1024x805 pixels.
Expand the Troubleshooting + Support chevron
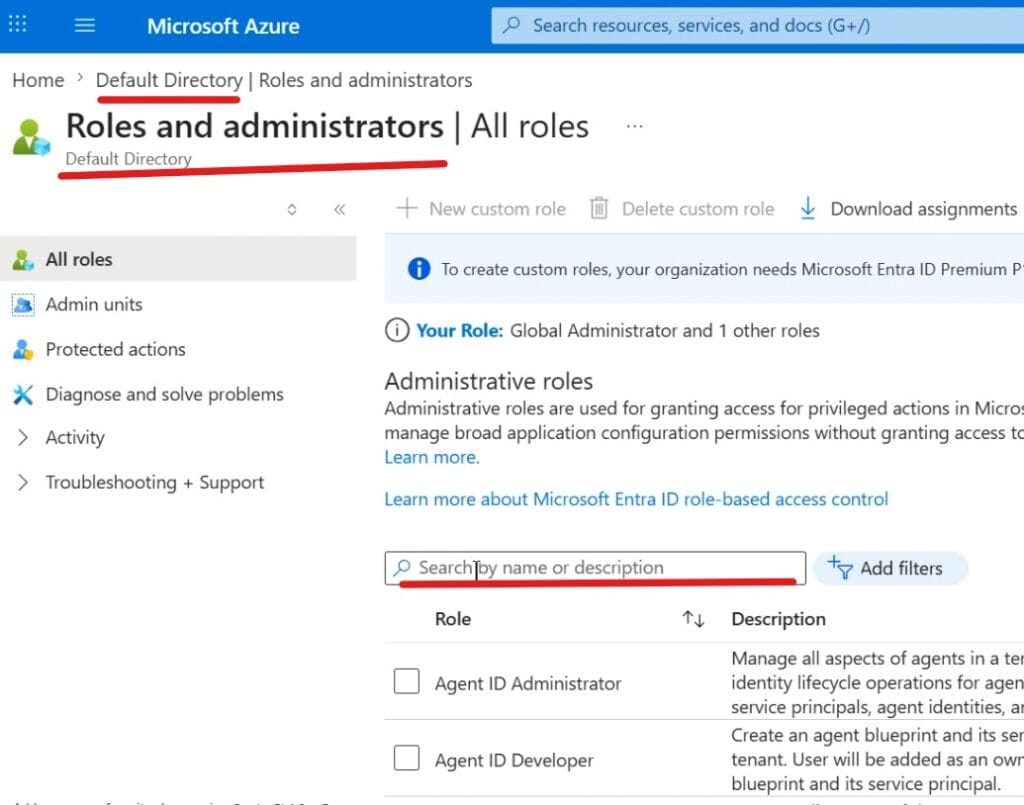[23, 482]
